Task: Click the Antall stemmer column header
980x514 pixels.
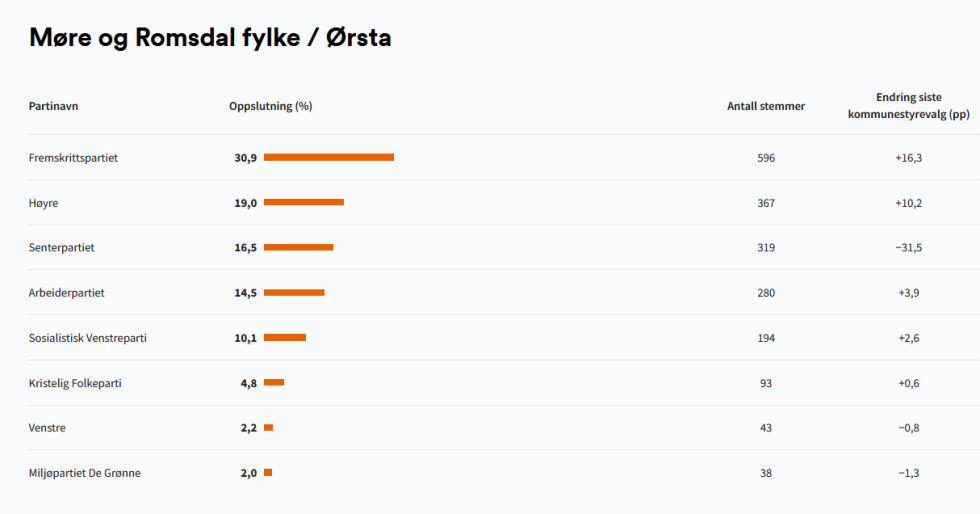Action: pyautogui.click(x=766, y=106)
